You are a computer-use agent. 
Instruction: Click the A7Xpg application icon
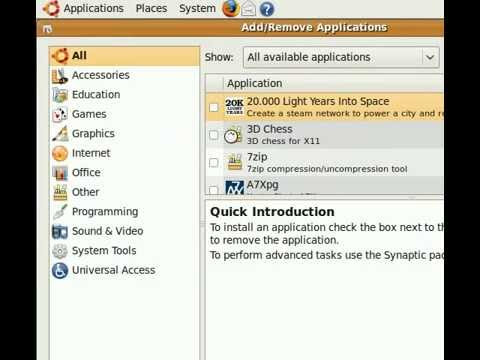tap(235, 188)
